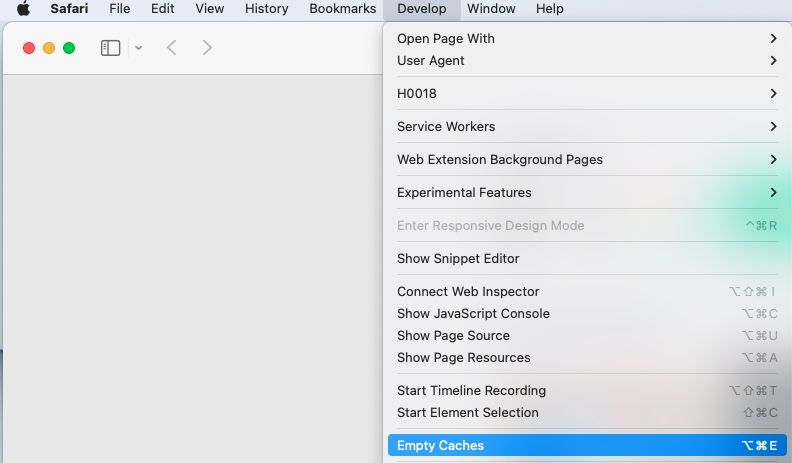Choose Connect Web Inspector
This screenshot has height=463, width=792.
point(587,291)
